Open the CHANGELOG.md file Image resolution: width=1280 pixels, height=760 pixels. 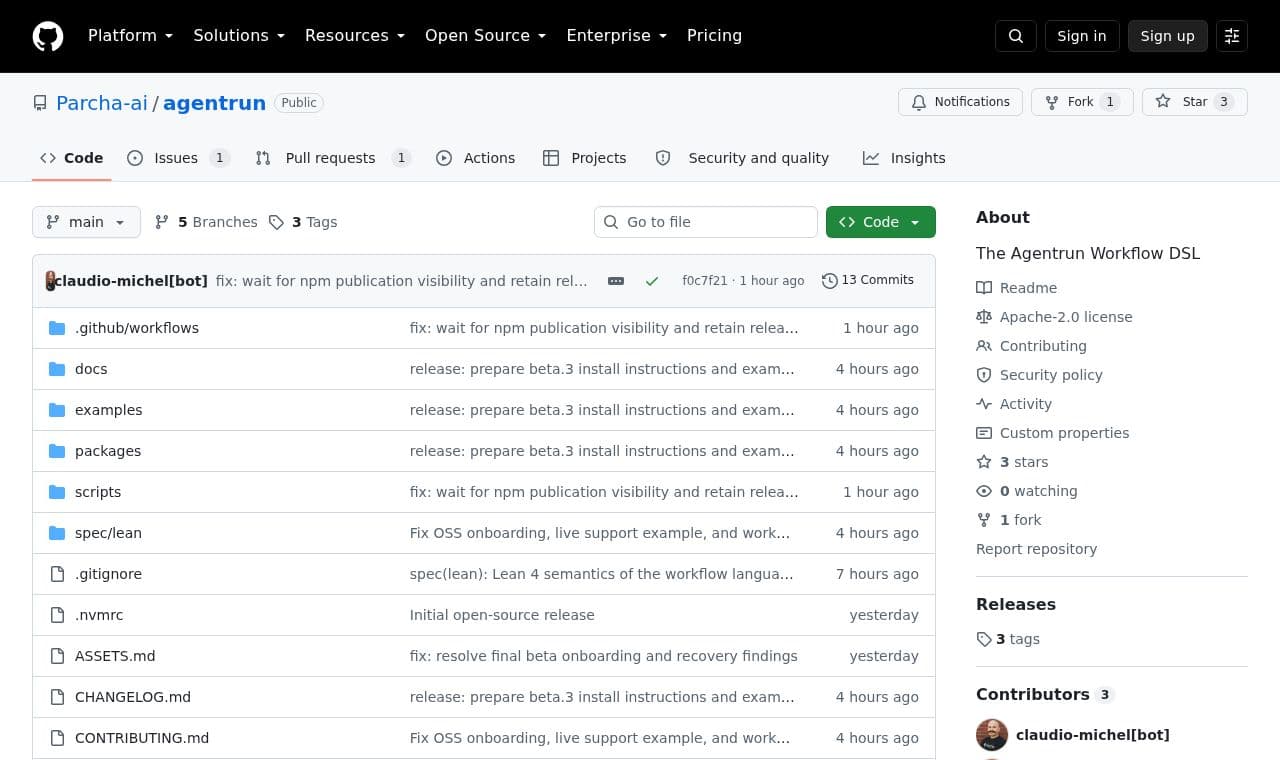(133, 697)
